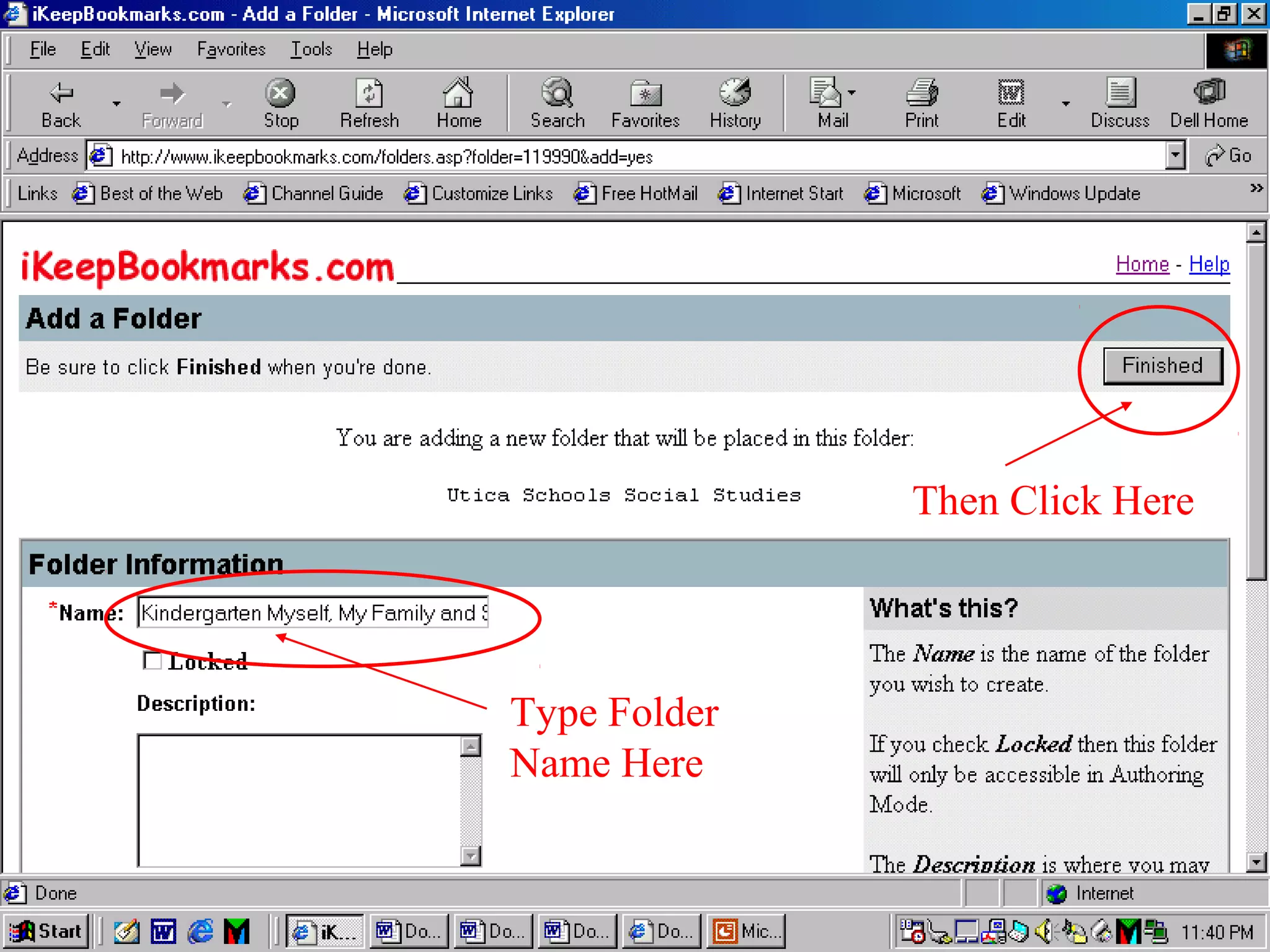Screen dimensions: 1270x952
Task: Open the Free HotMail link
Action: coord(636,193)
